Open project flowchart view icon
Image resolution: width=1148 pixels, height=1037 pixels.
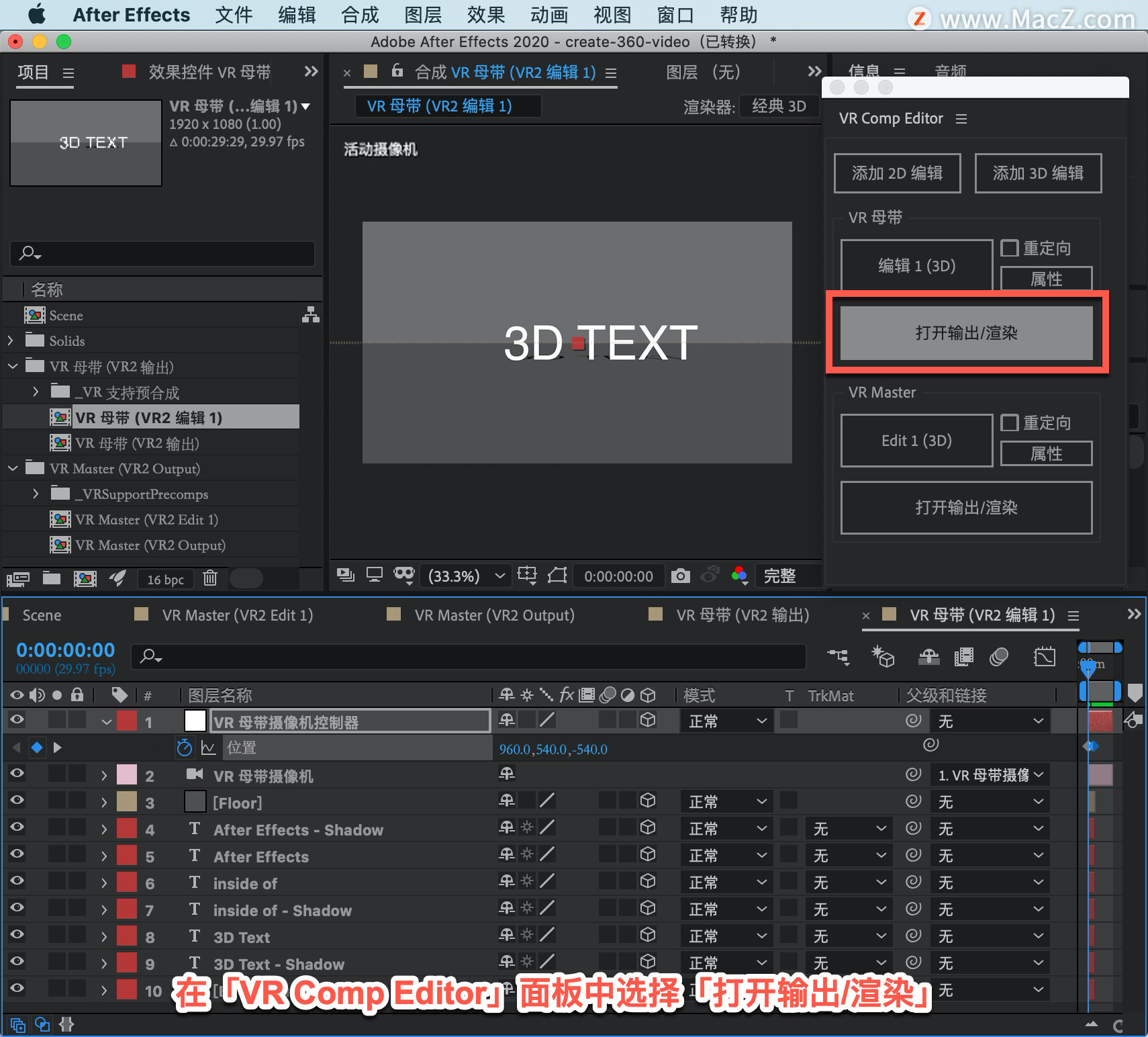[x=310, y=314]
